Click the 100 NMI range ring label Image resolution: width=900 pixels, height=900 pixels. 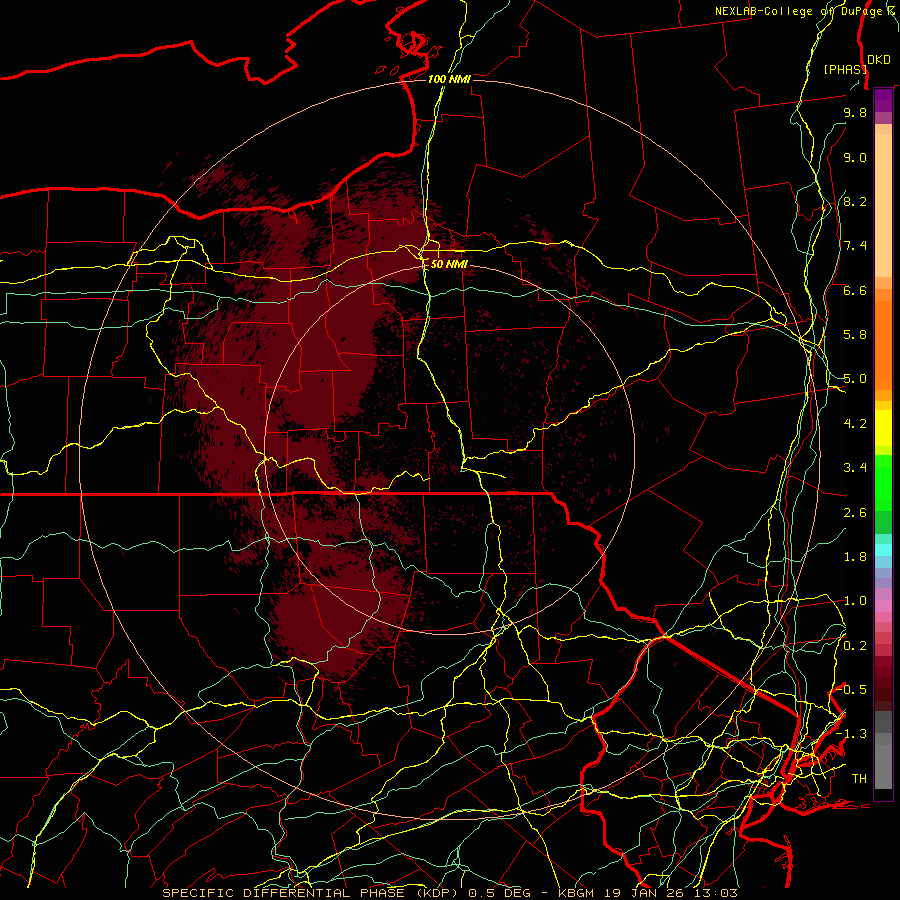[x=449, y=79]
